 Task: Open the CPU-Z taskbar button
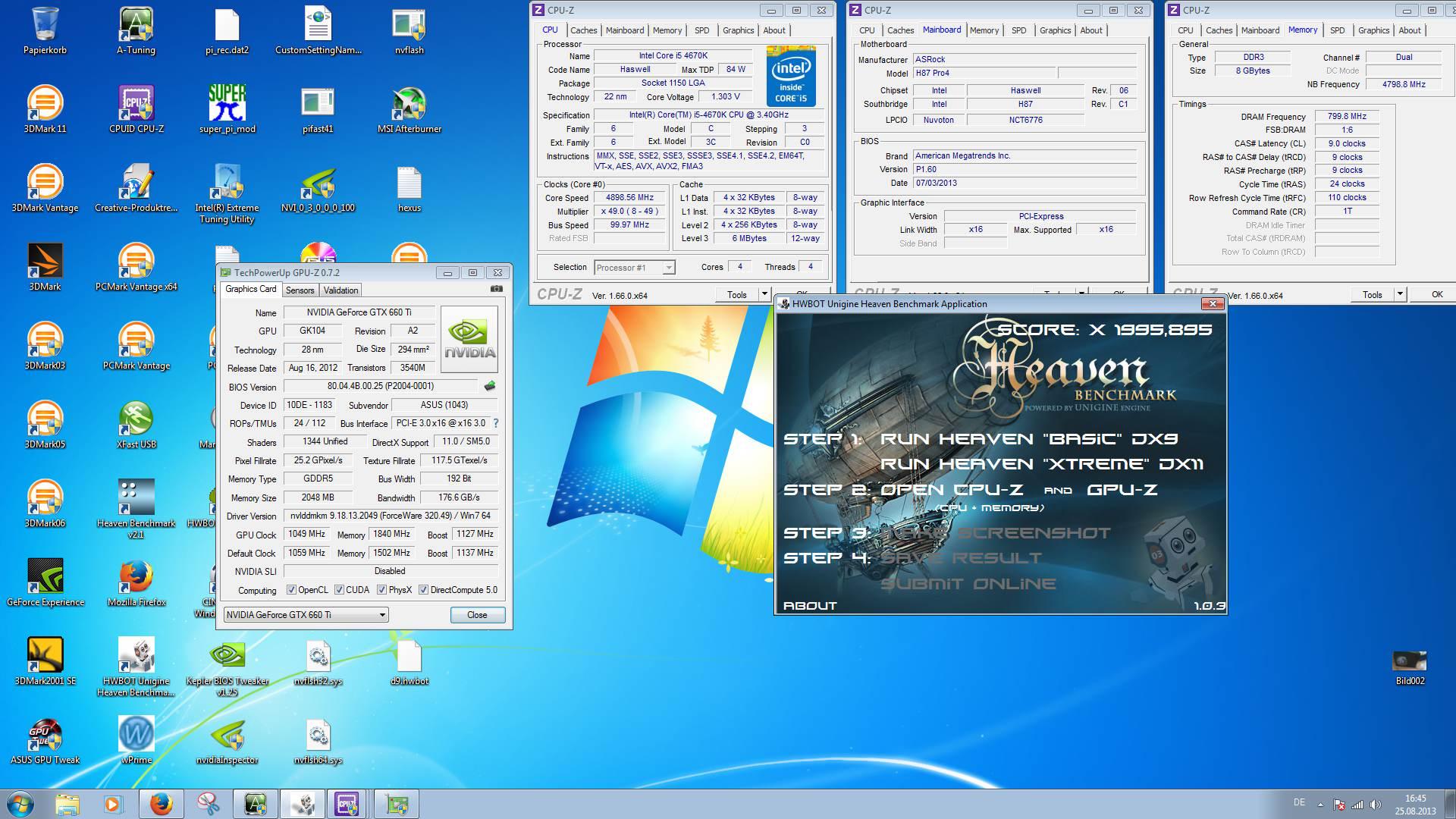coord(347,804)
